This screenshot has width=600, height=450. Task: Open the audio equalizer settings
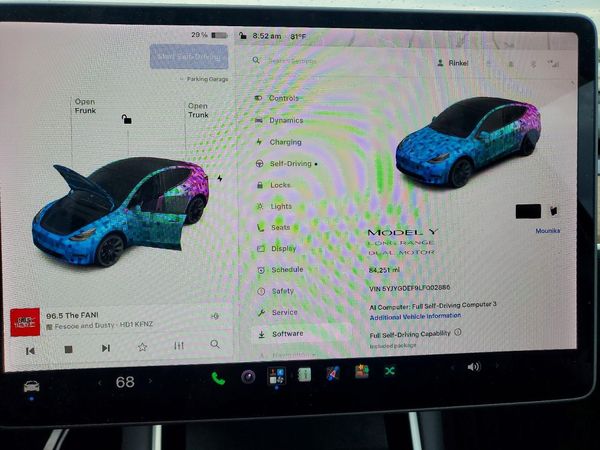pyautogui.click(x=179, y=346)
